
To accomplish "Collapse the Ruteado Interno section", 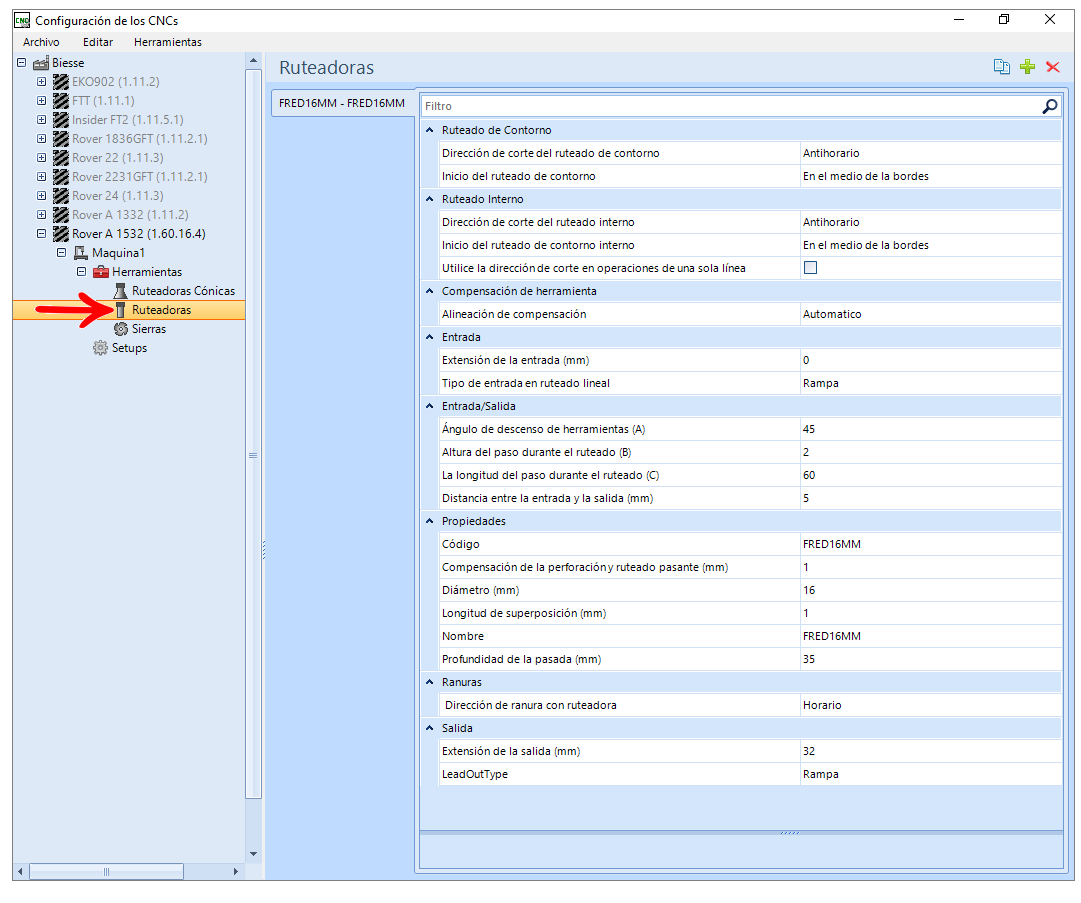I will [x=430, y=199].
